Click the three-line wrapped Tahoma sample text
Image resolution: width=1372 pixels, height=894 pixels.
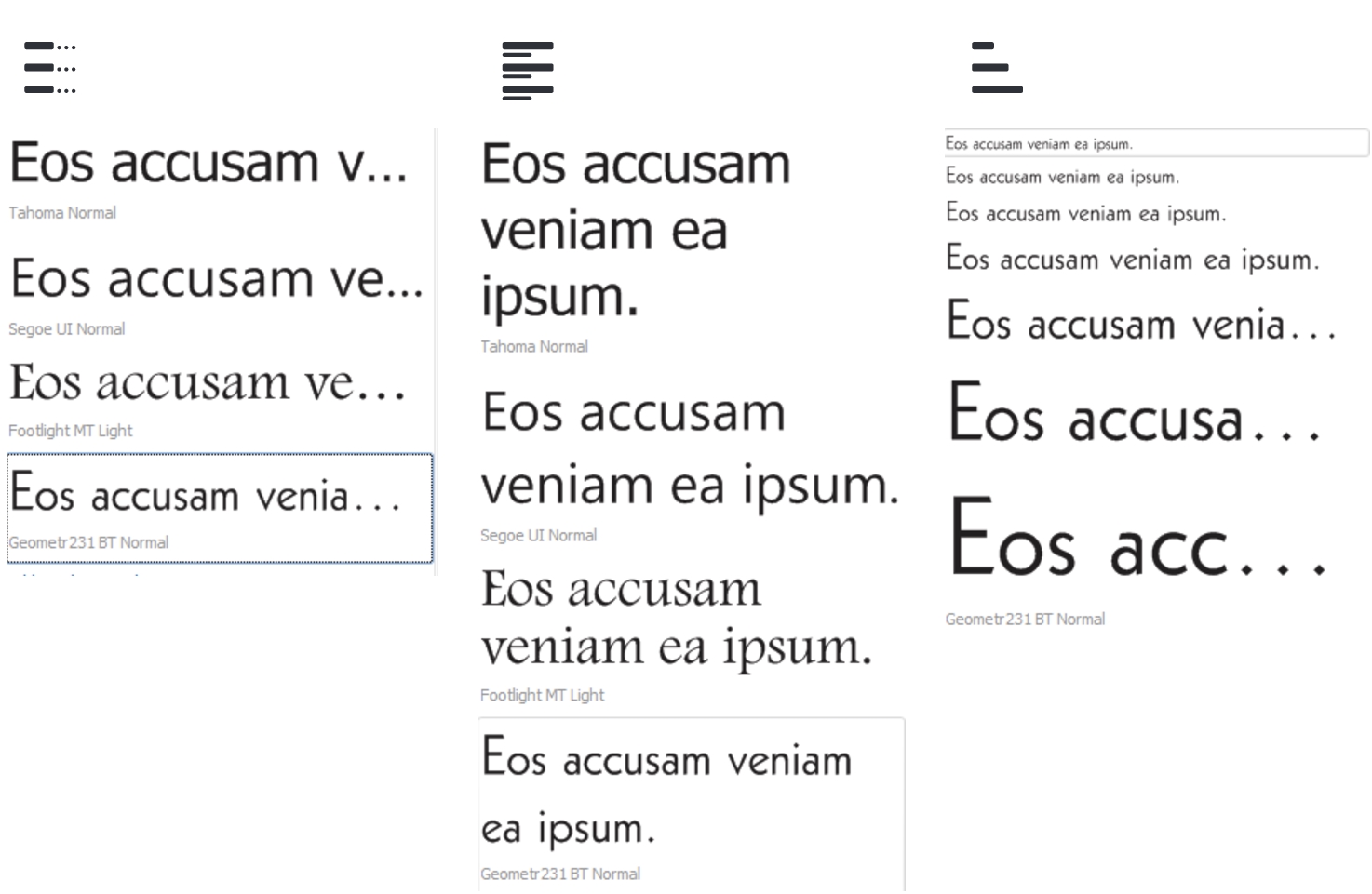tap(636, 230)
